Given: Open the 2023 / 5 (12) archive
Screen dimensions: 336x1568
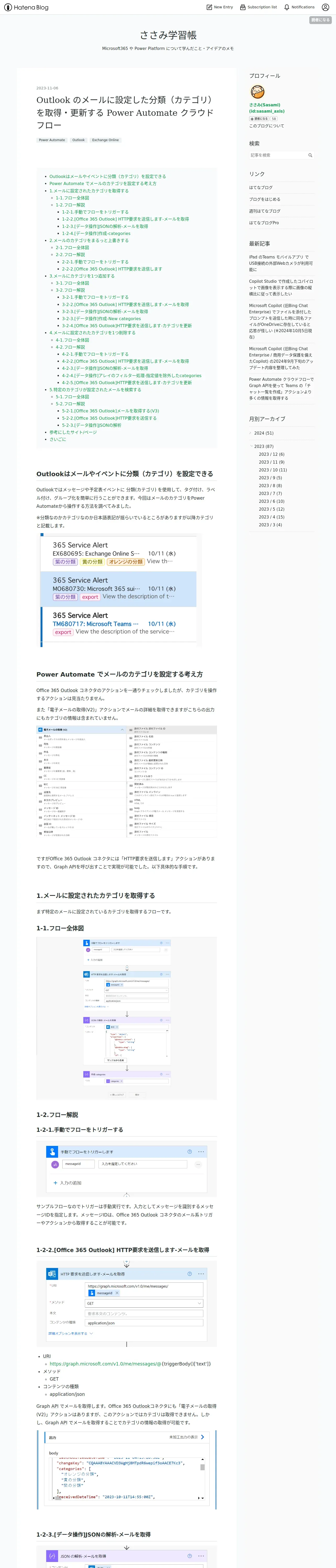Looking at the screenshot, I should click(x=271, y=510).
